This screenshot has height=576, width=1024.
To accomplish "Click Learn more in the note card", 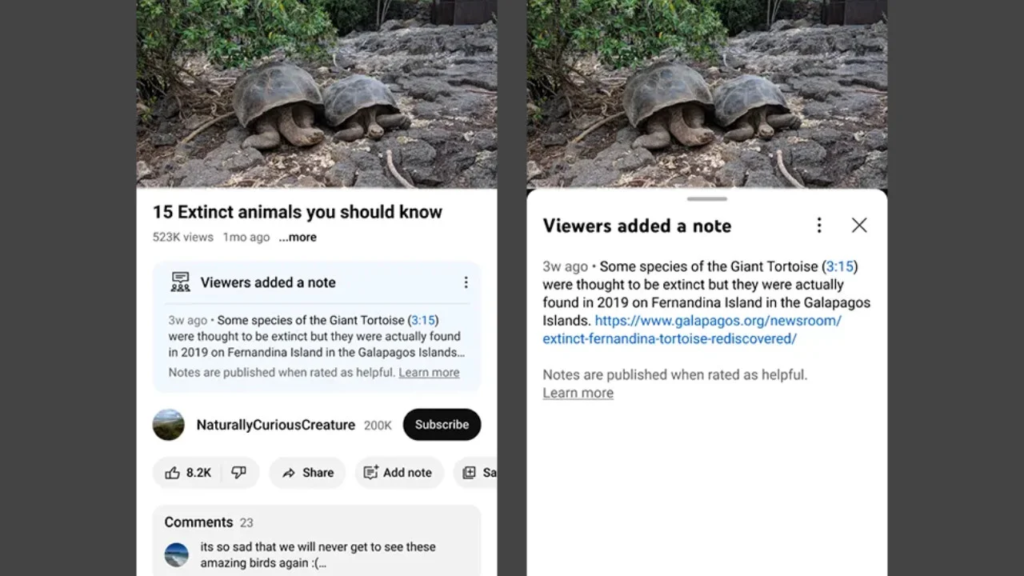I will click(429, 373).
